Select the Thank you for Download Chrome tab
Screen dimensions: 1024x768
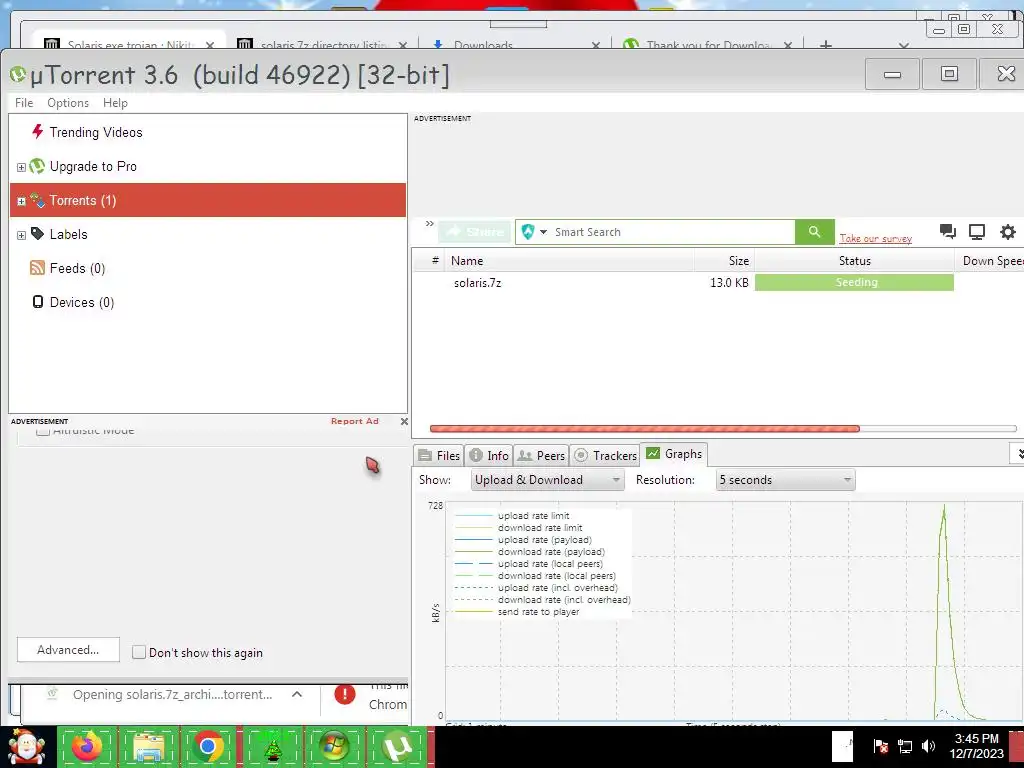707,44
